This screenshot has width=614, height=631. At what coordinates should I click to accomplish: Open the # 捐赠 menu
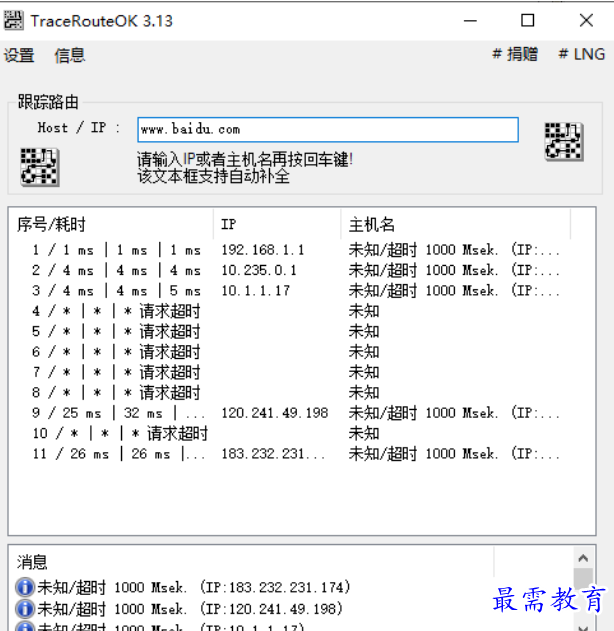[515, 54]
